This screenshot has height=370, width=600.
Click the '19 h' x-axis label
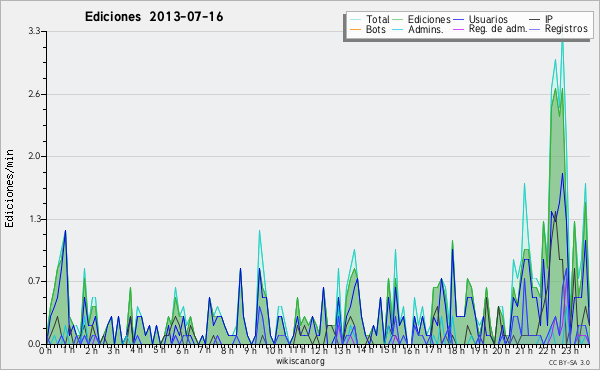[478, 350]
